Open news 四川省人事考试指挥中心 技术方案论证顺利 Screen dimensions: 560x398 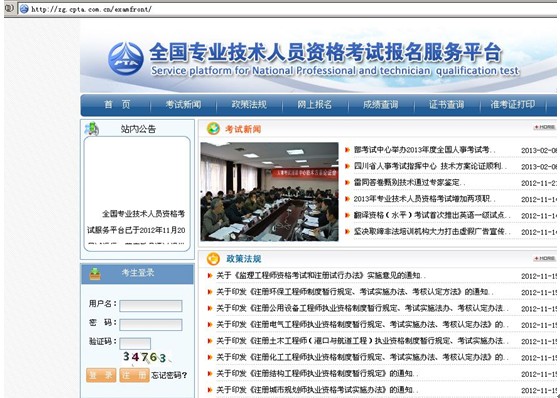pyautogui.click(x=430, y=166)
